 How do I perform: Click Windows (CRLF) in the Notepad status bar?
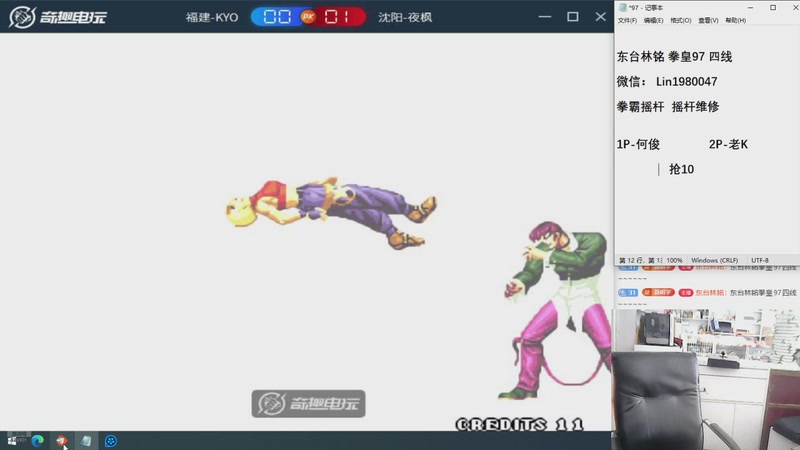[714, 260]
